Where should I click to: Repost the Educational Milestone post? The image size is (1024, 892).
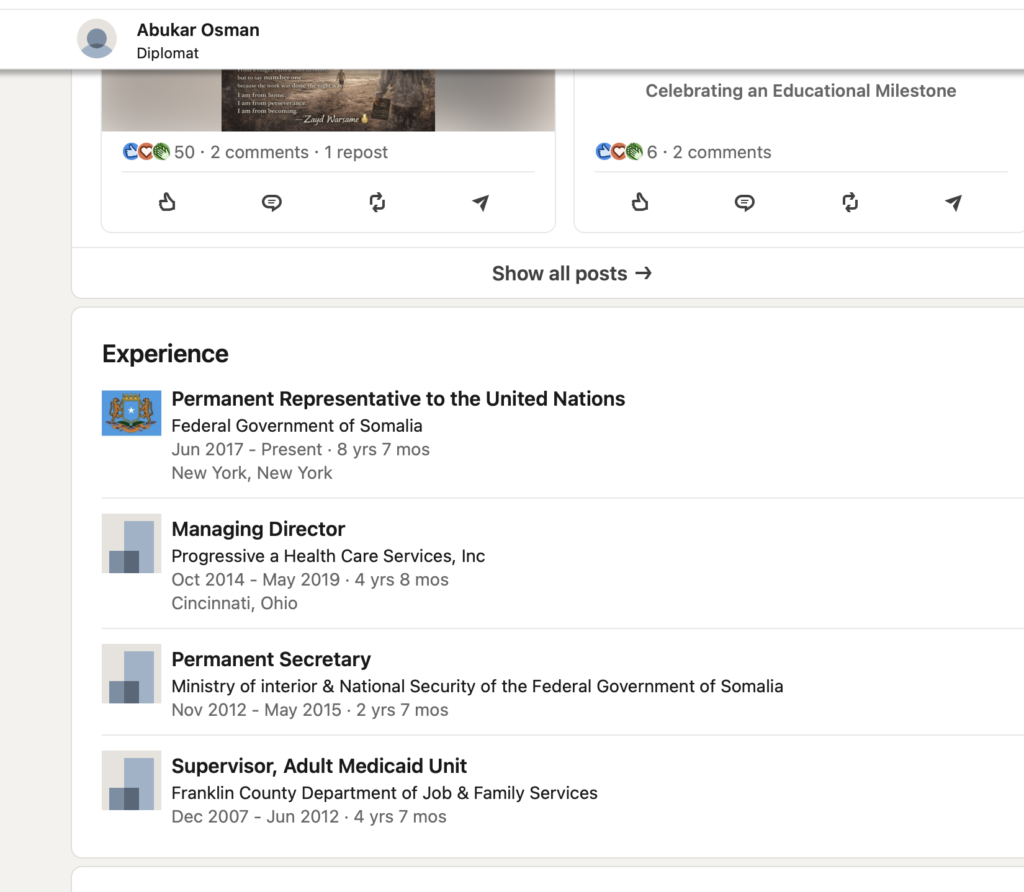click(850, 203)
